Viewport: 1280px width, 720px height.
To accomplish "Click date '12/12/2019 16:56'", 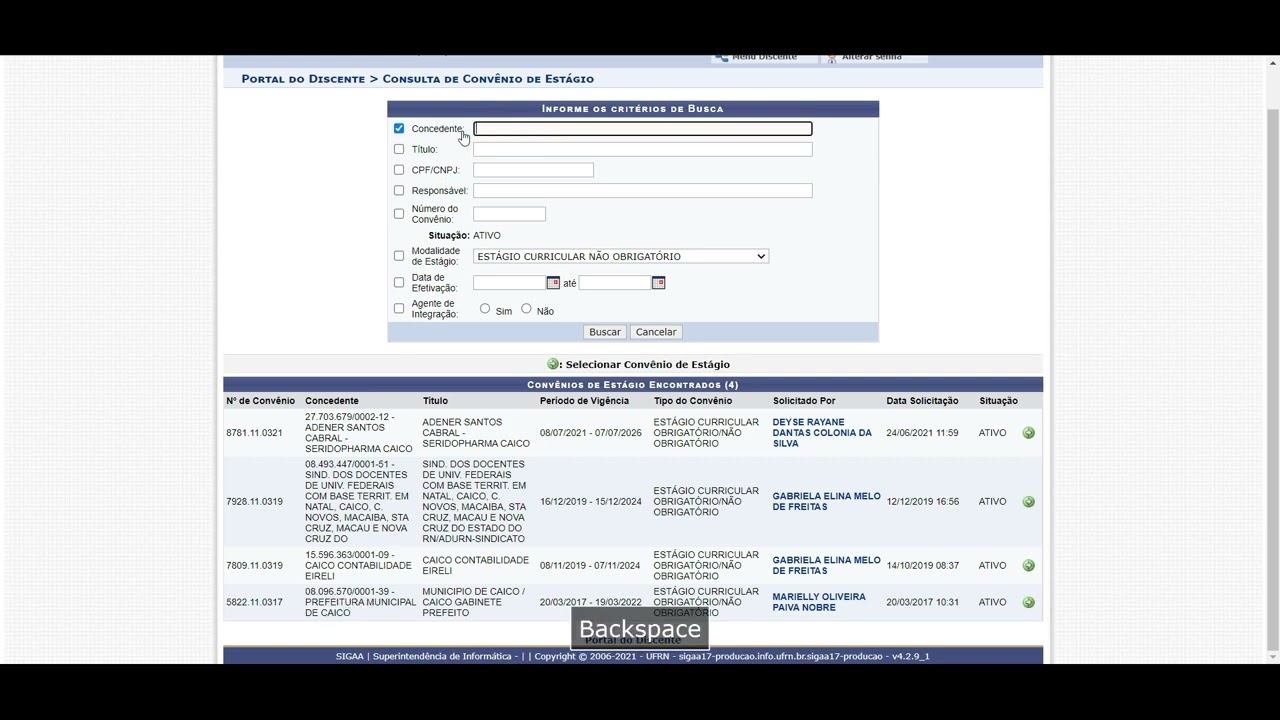I will 922,502.
